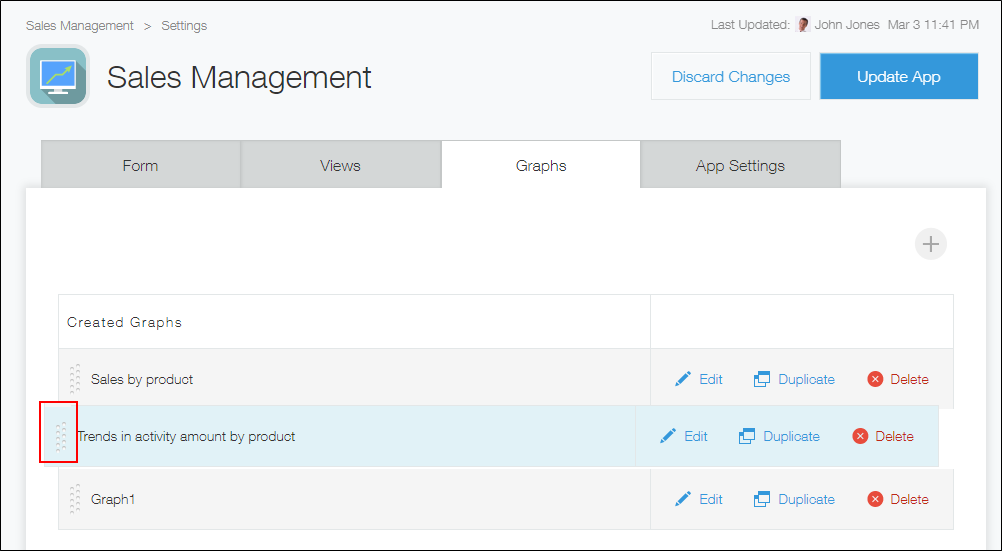Click the Discard Changes button

coord(730,77)
